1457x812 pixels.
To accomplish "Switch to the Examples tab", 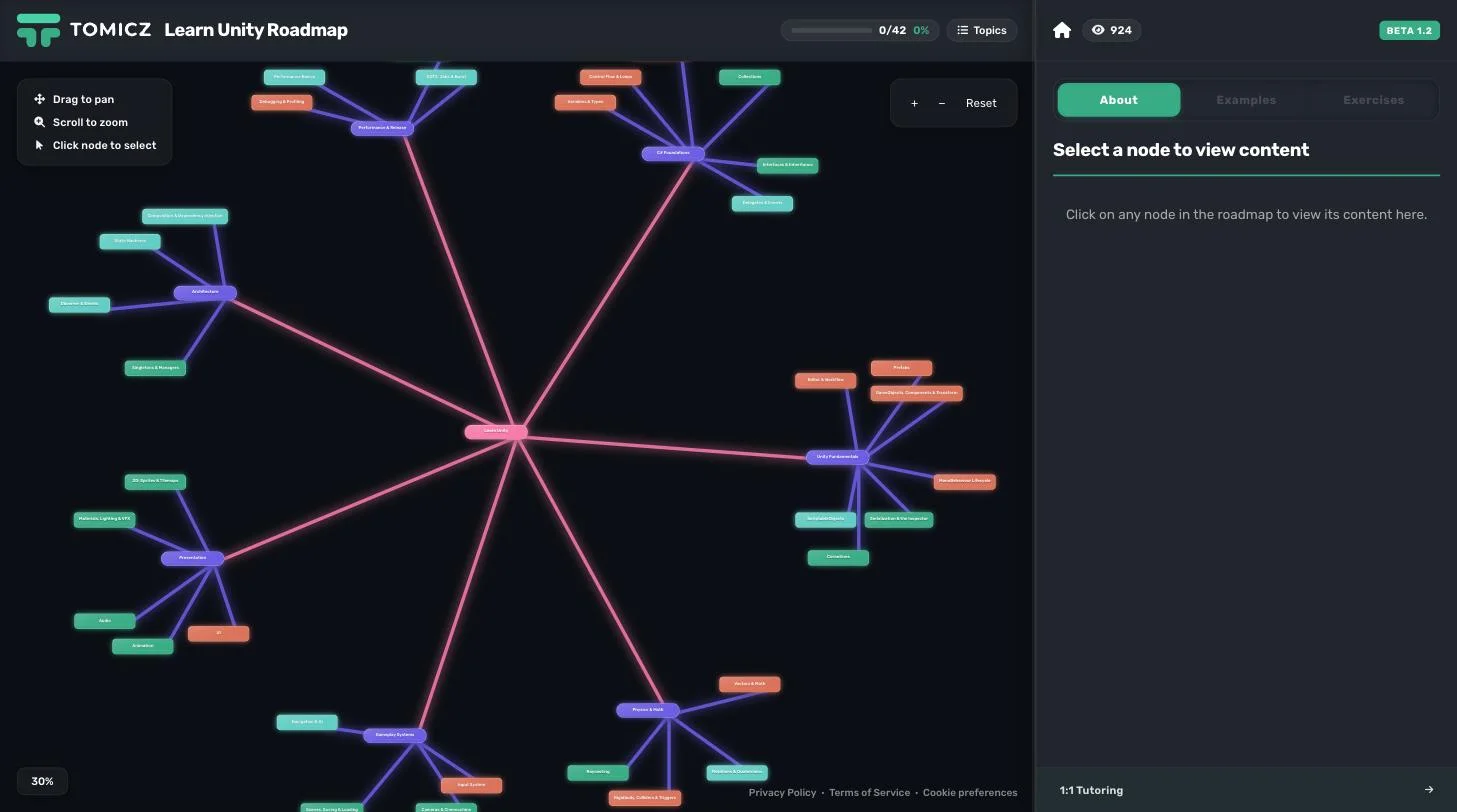I will 1246,100.
